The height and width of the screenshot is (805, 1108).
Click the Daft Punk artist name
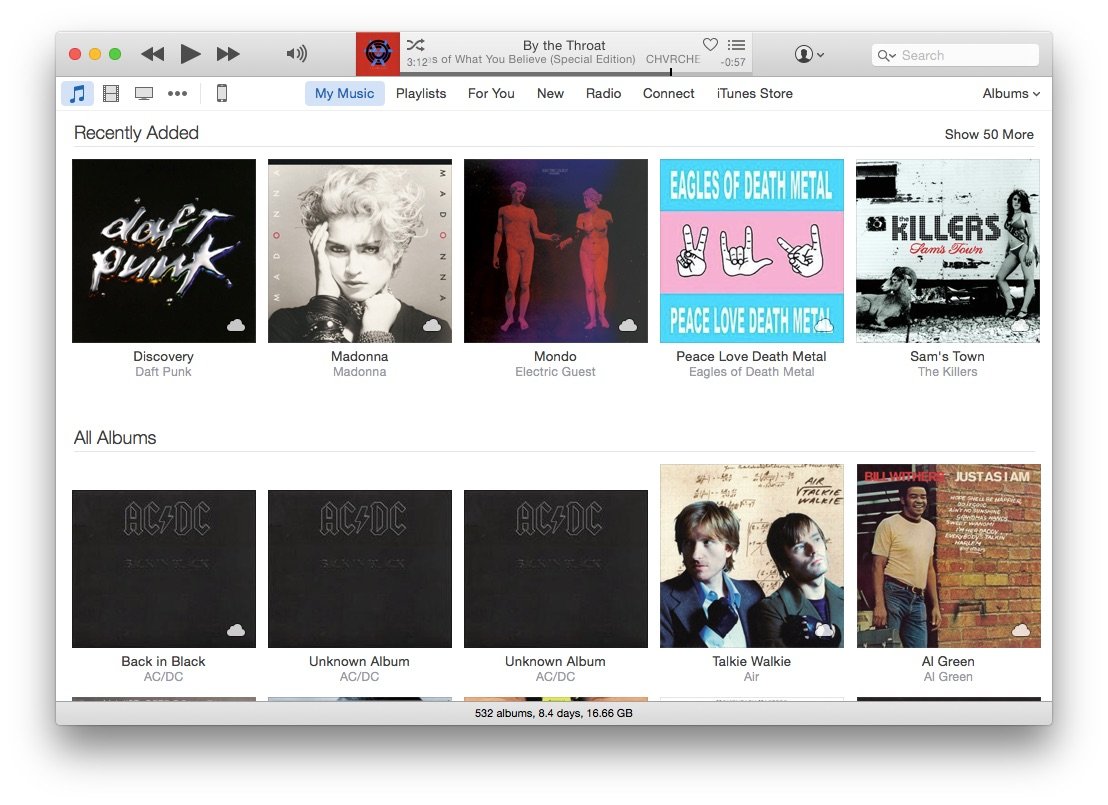click(x=163, y=372)
